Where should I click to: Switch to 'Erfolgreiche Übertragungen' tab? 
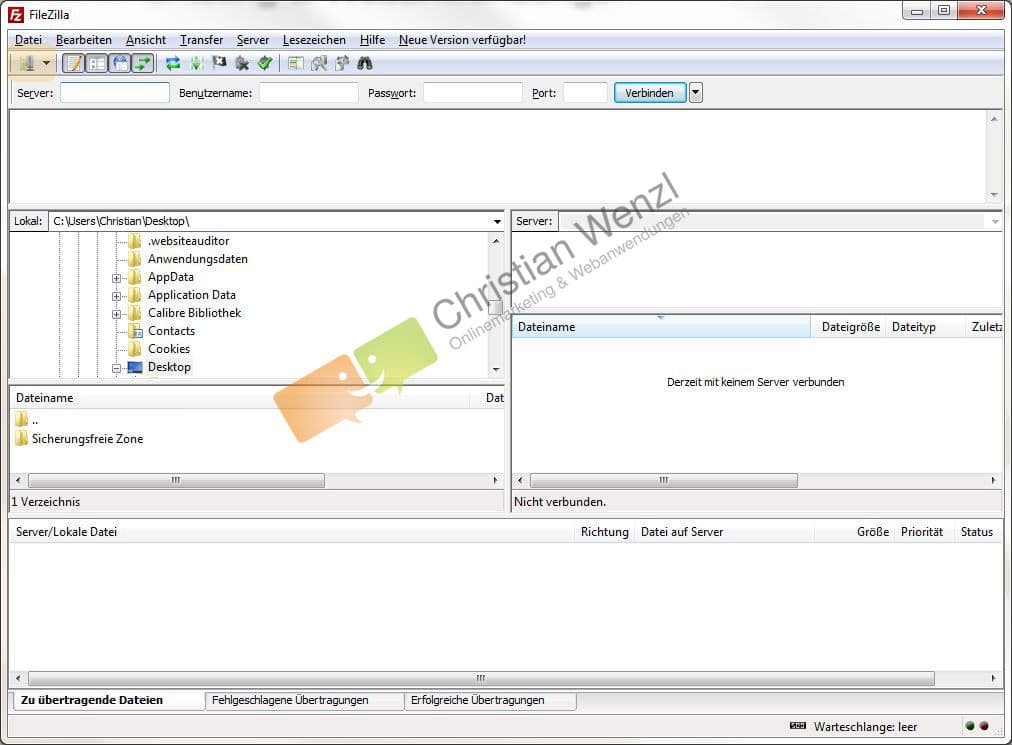coord(490,700)
